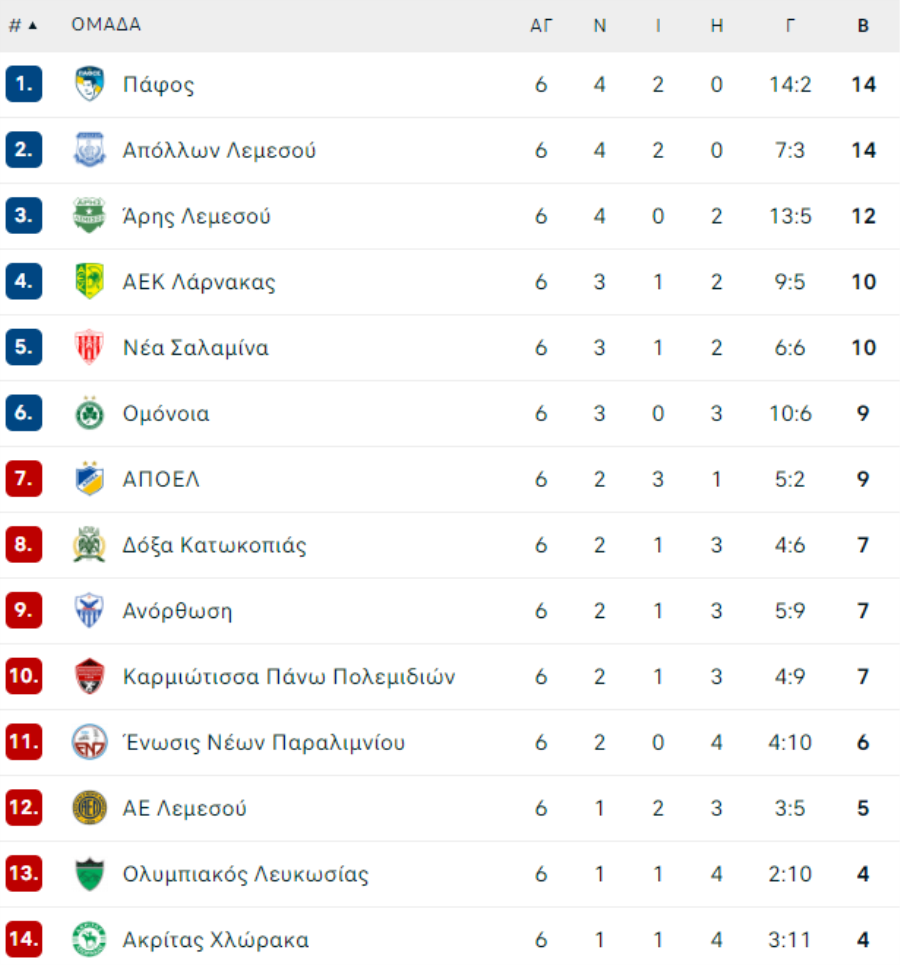
Task: Click the Νέα Σαλαμίνα red striped crest
Action: click(x=89, y=347)
